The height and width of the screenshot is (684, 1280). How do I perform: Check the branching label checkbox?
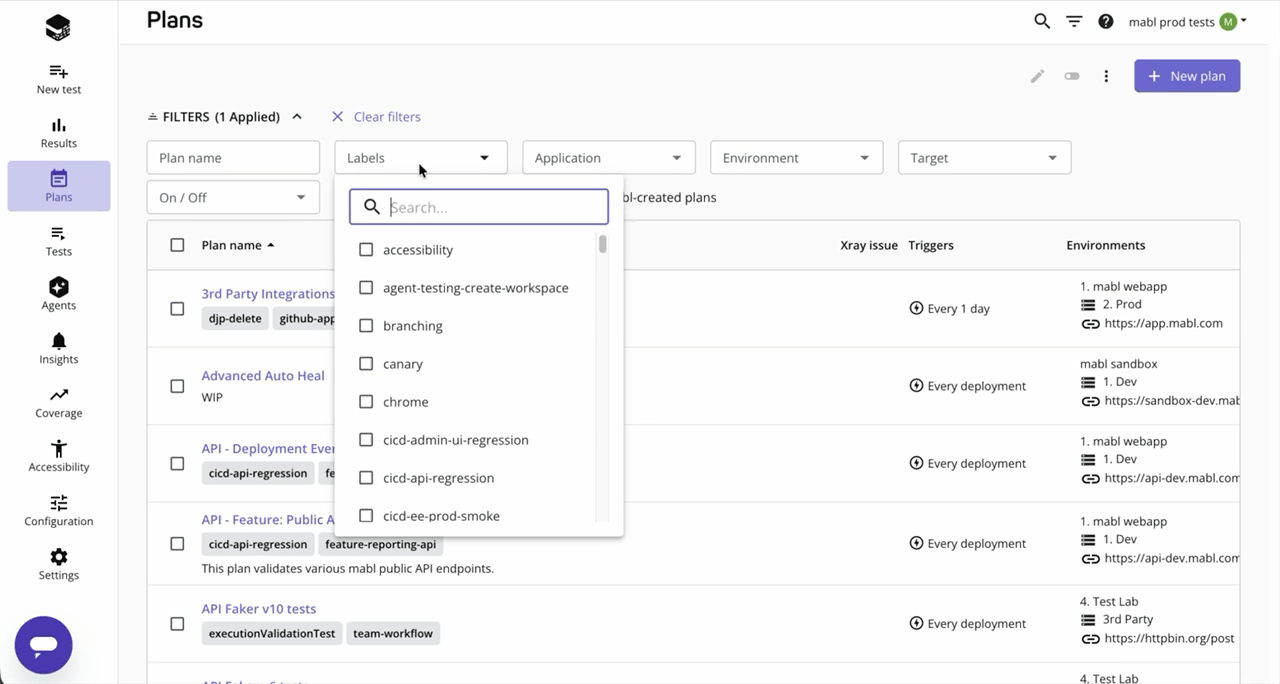(366, 325)
